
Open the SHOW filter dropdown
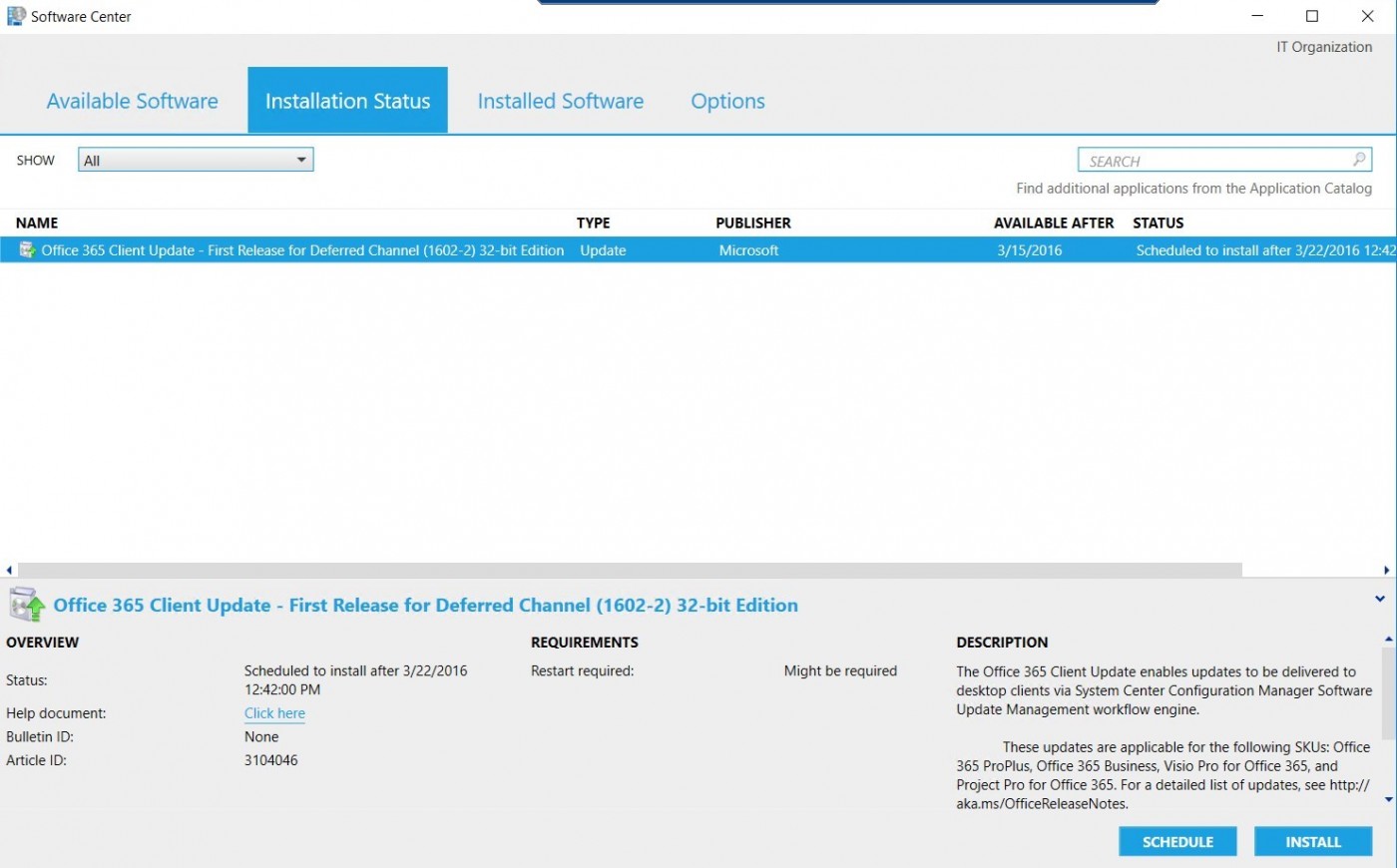(x=195, y=159)
